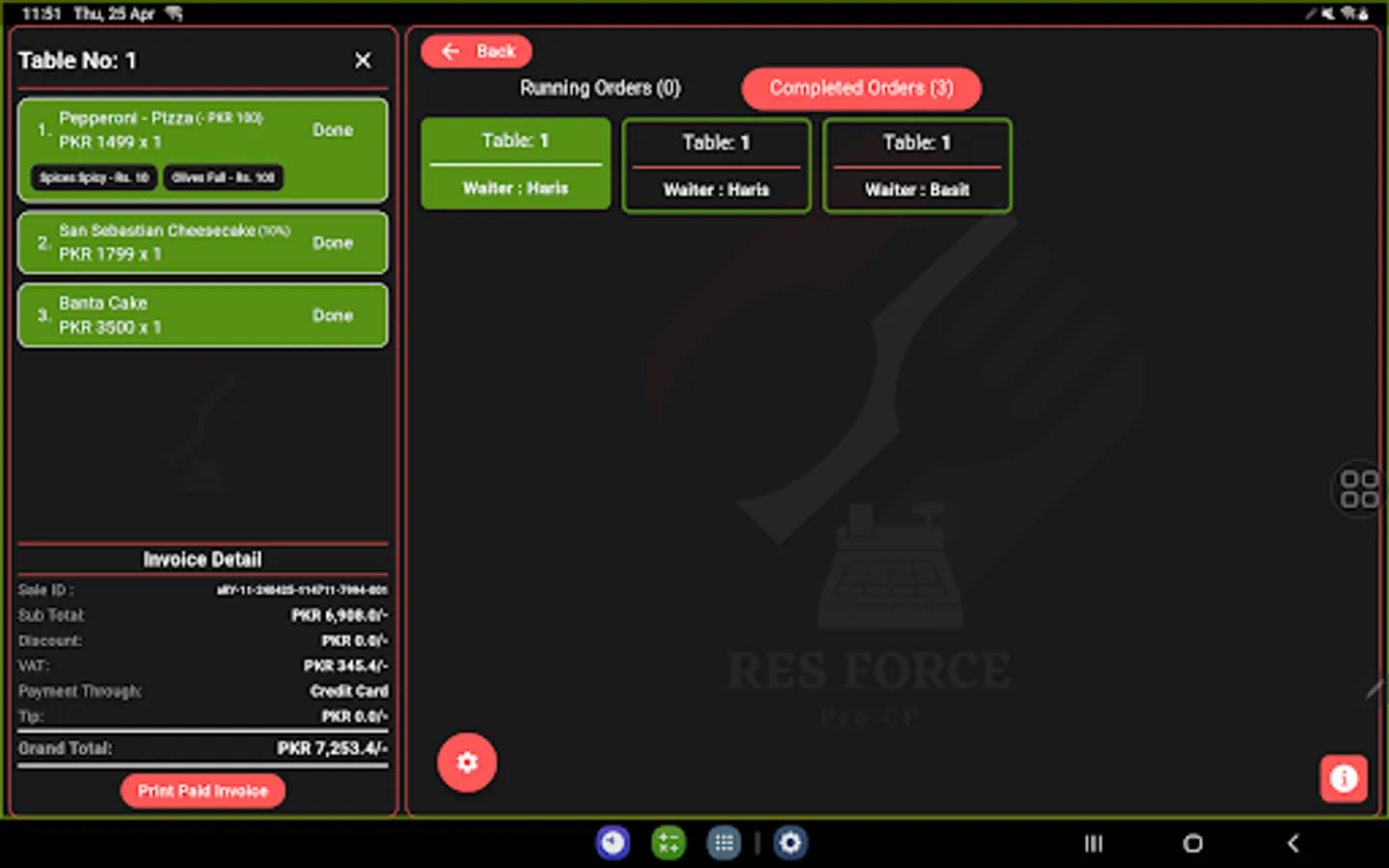Toggle Done status for Pepperoni Pizza

coord(332,129)
